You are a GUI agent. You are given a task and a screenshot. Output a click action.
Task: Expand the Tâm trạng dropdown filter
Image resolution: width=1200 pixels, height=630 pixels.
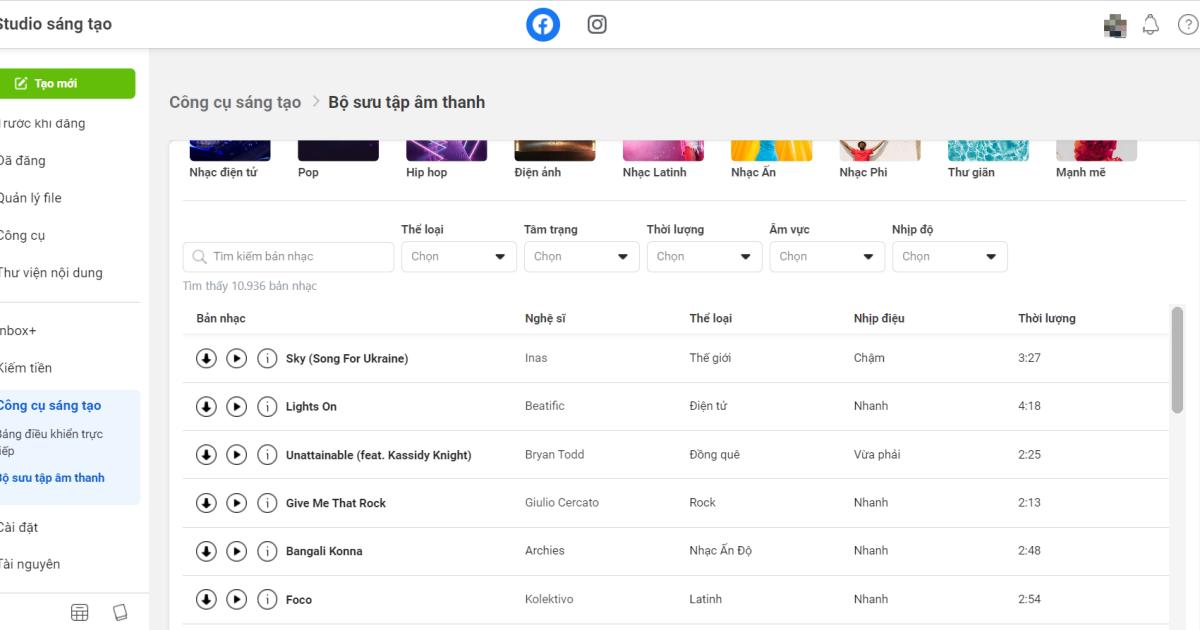tap(581, 257)
